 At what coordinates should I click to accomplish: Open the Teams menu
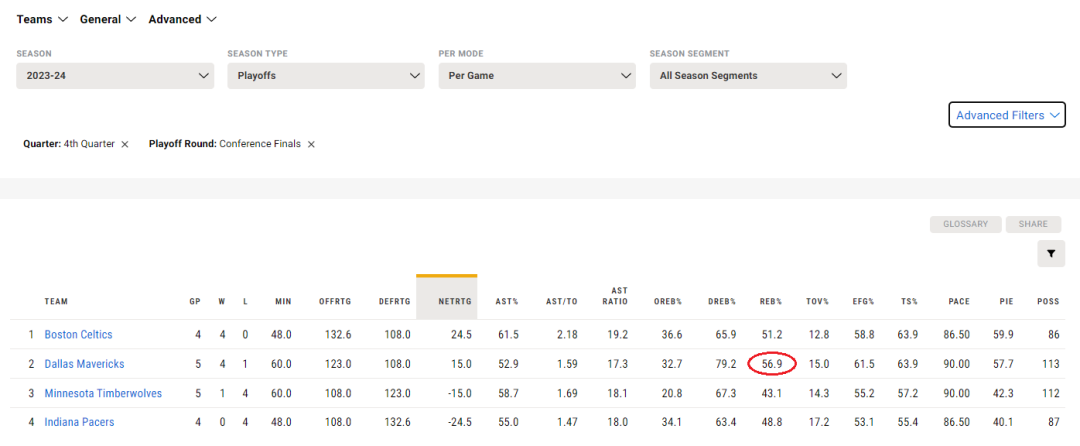pyautogui.click(x=42, y=19)
